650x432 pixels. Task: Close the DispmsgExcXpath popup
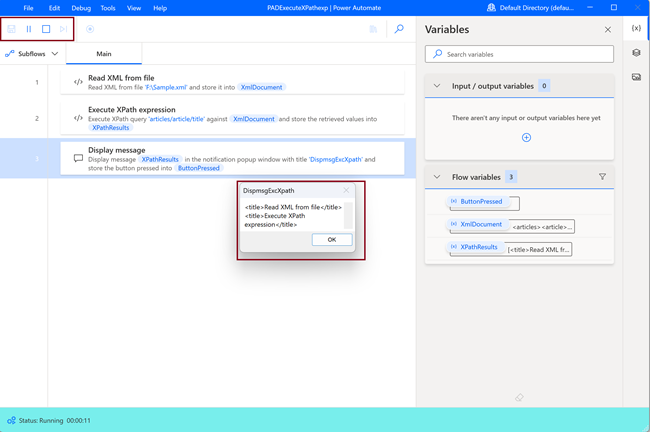click(346, 190)
